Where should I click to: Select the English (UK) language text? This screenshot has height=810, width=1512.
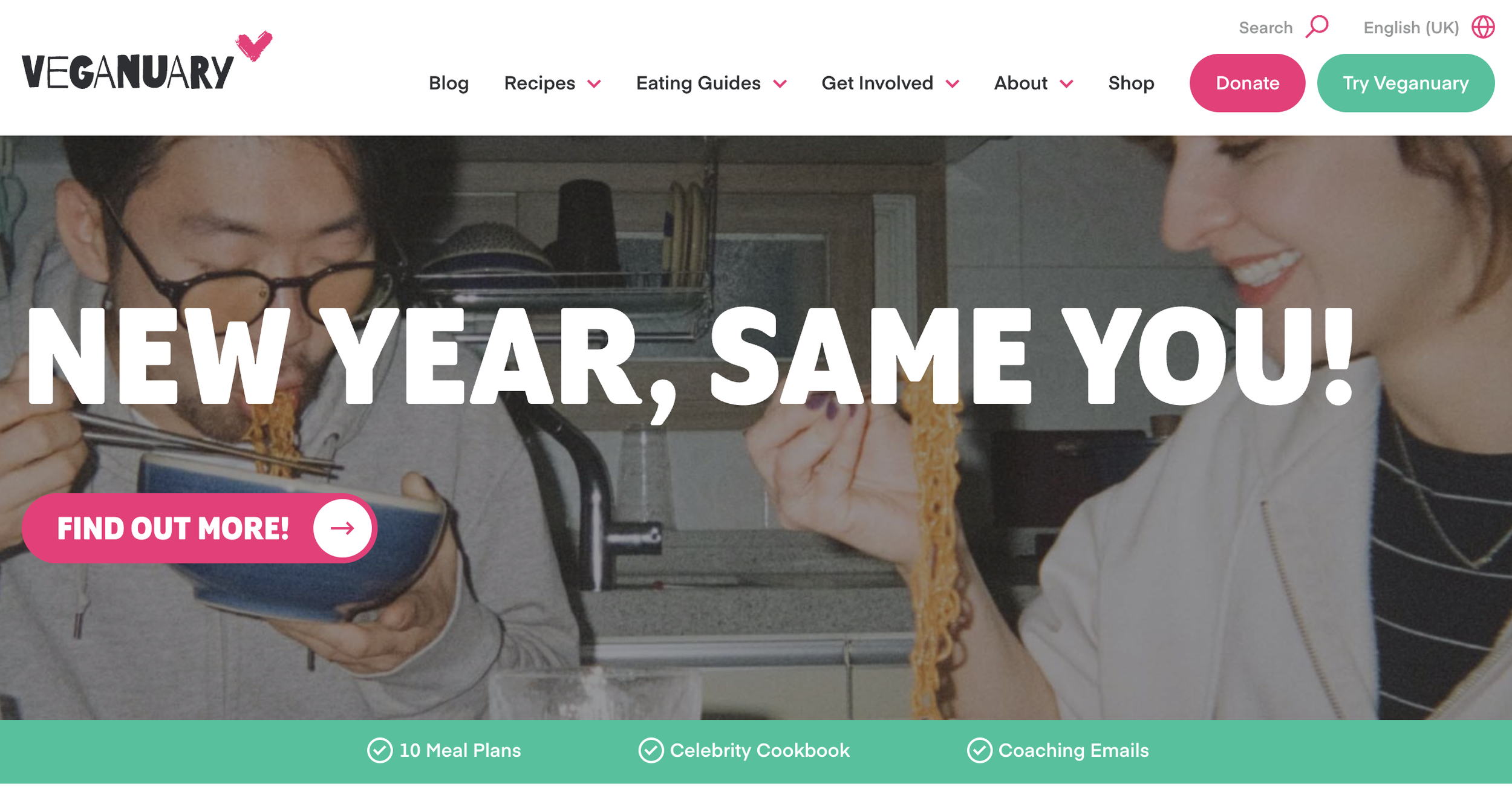tap(1411, 28)
